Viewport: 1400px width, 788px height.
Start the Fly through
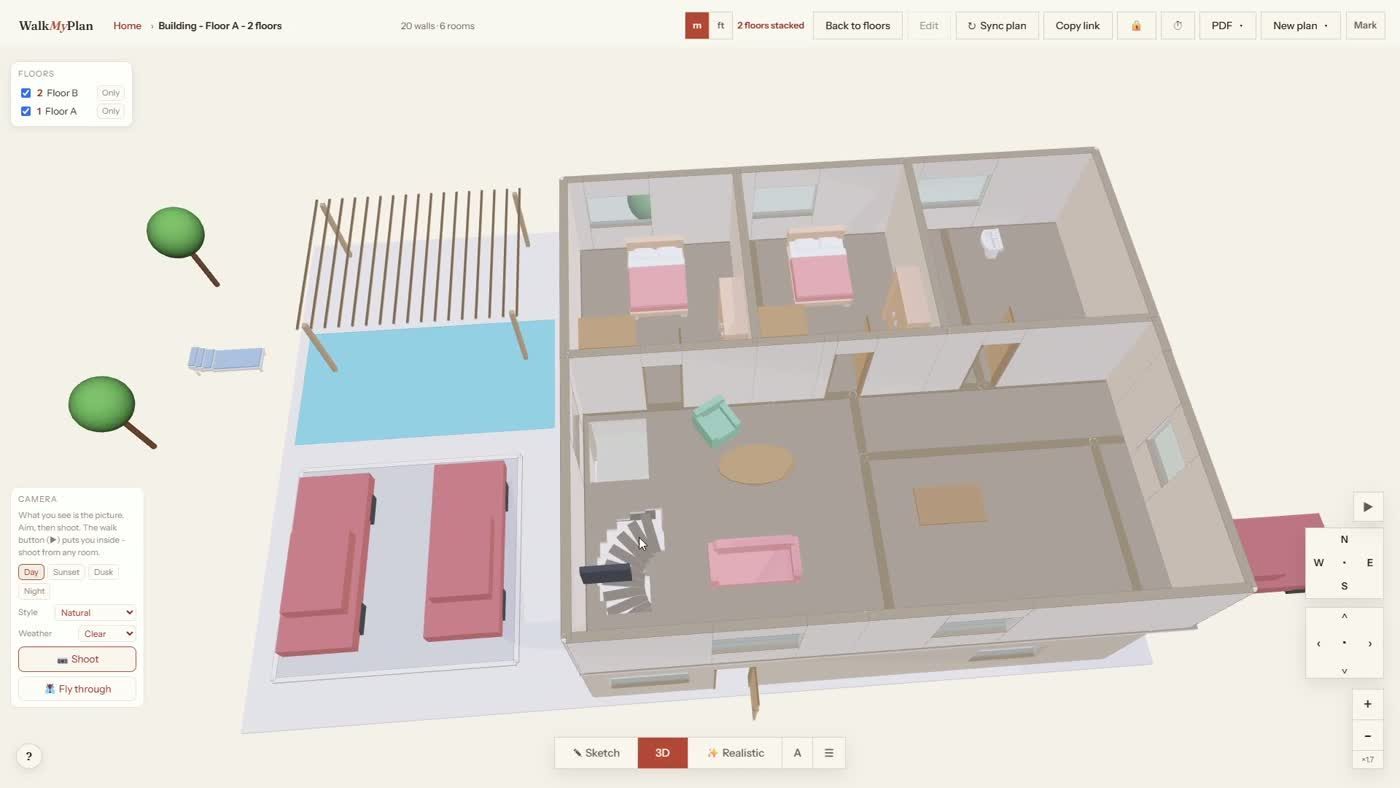77,689
